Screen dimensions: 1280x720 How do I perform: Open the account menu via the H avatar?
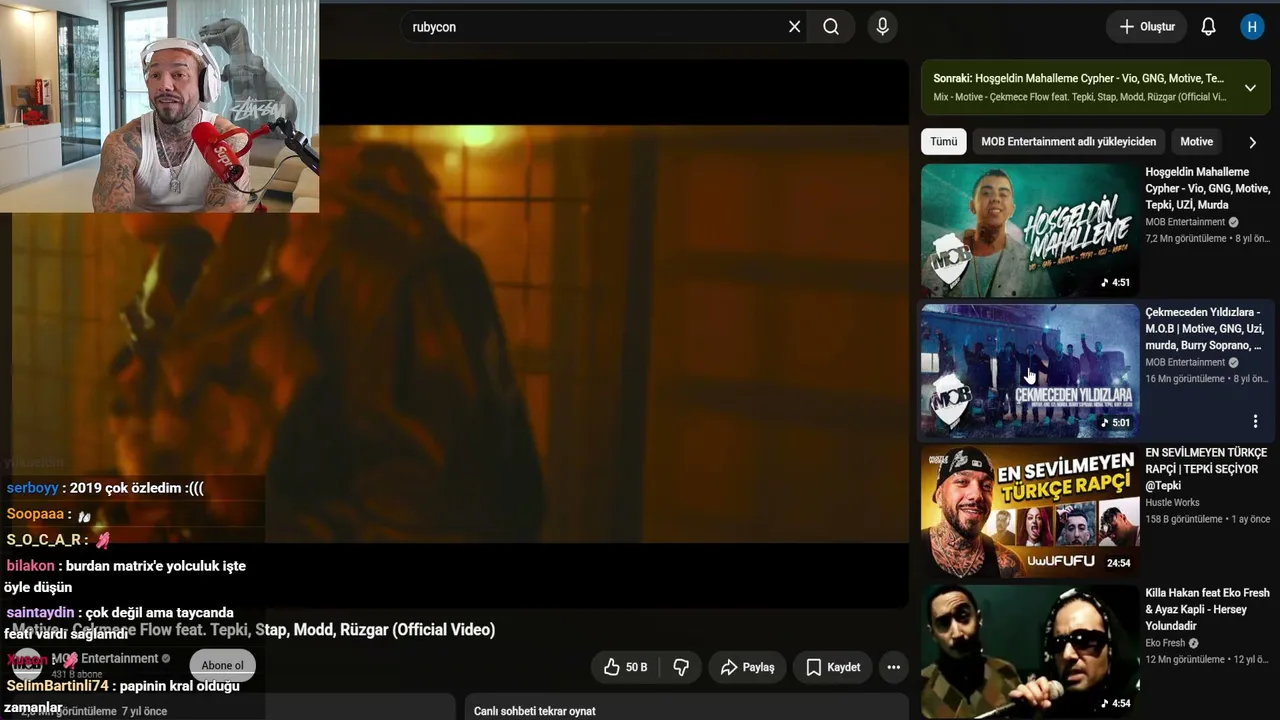(x=1252, y=27)
